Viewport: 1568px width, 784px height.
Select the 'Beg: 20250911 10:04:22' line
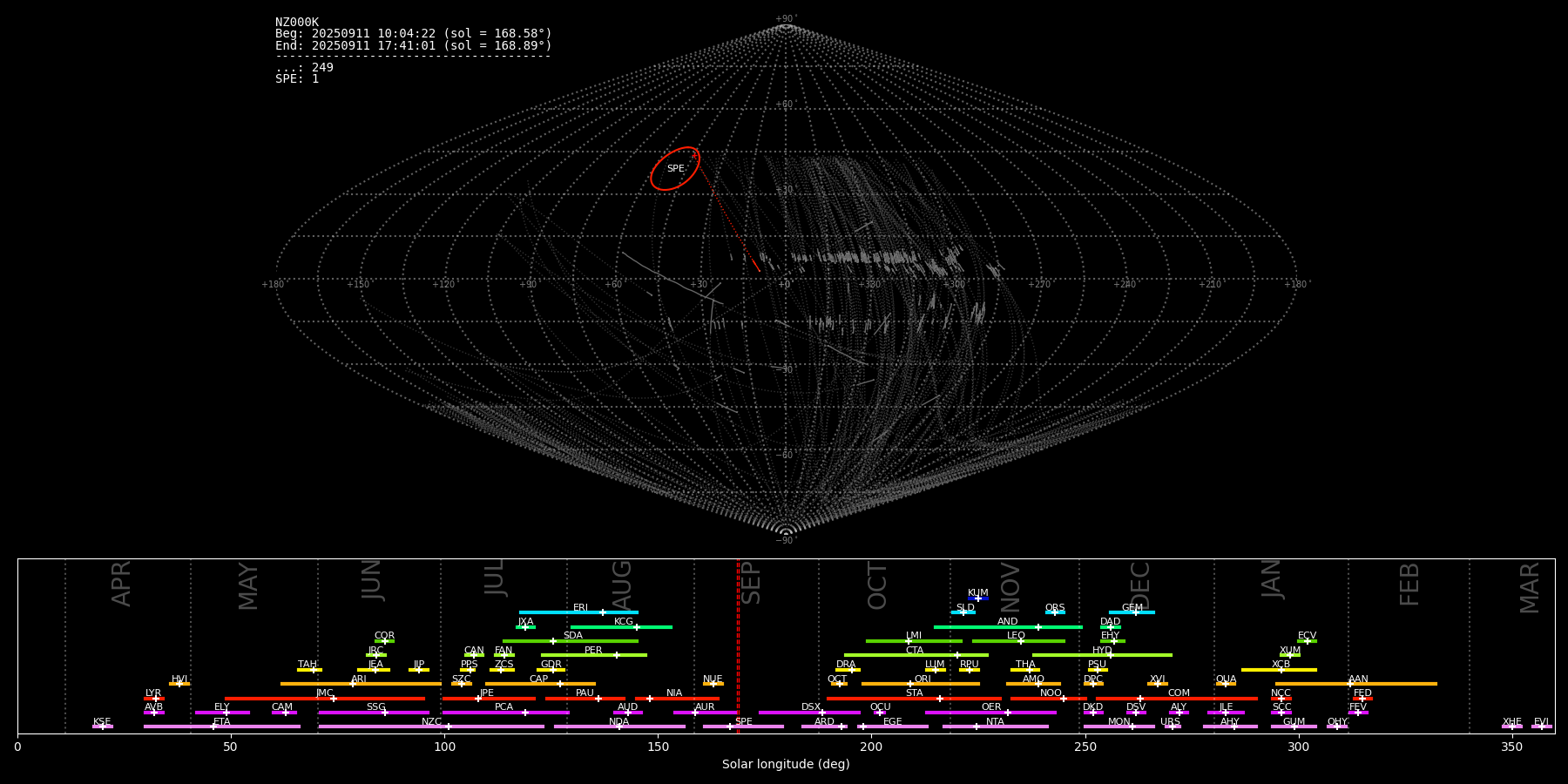(x=414, y=34)
